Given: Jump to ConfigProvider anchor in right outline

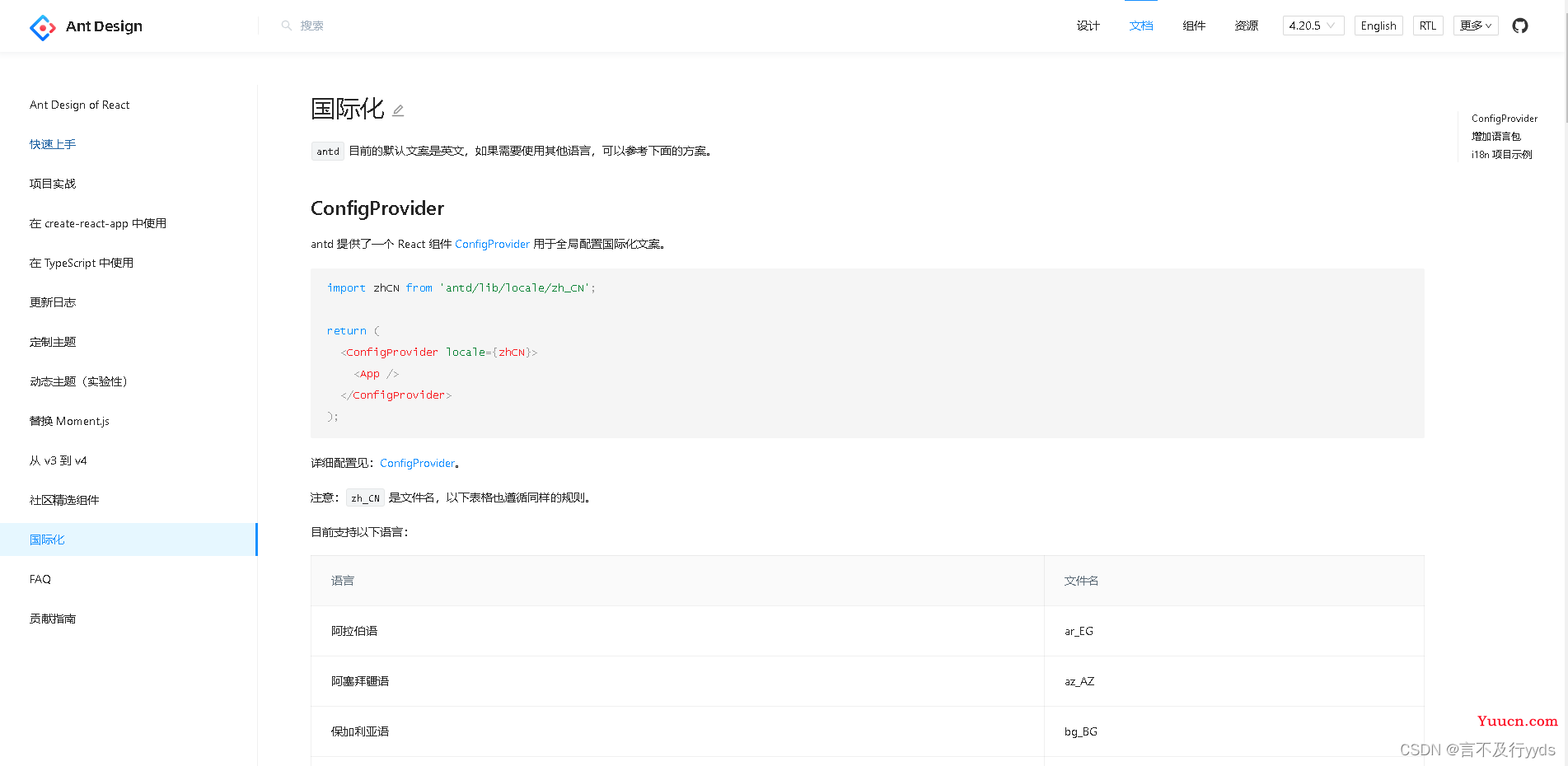Looking at the screenshot, I should (x=1505, y=119).
